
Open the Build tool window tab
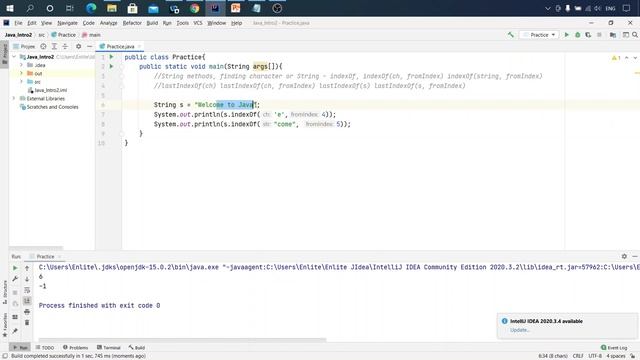pos(137,348)
